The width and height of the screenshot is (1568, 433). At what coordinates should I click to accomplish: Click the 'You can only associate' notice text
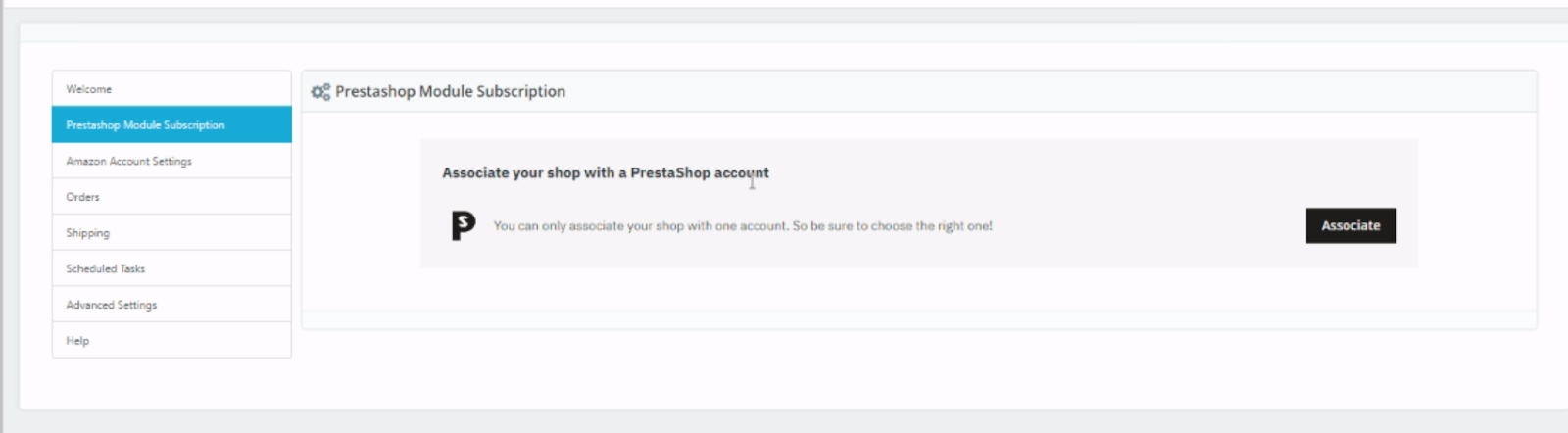click(x=743, y=226)
